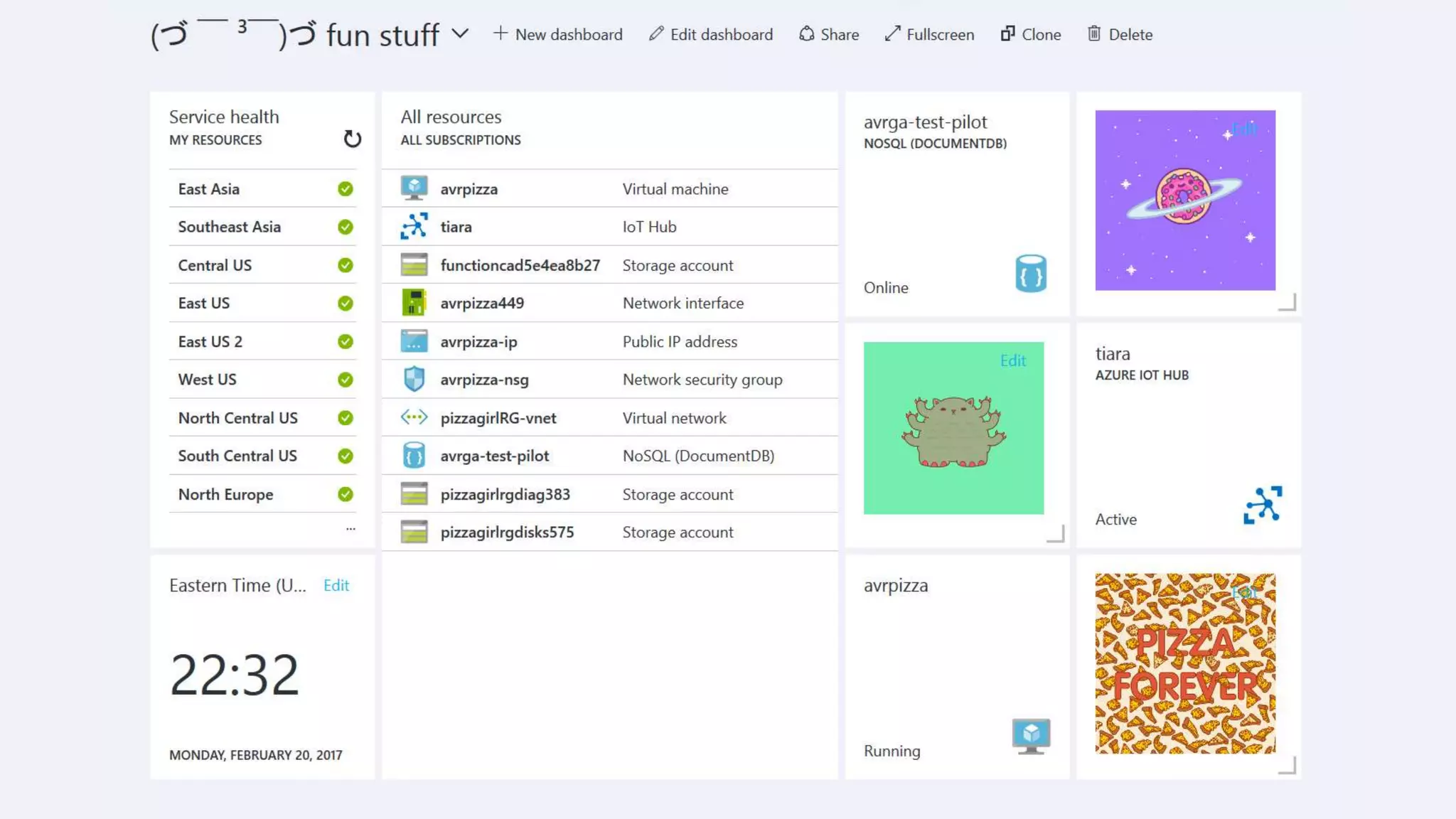Click DocumentDB icon in avrga-test-pilot tile

(1031, 274)
